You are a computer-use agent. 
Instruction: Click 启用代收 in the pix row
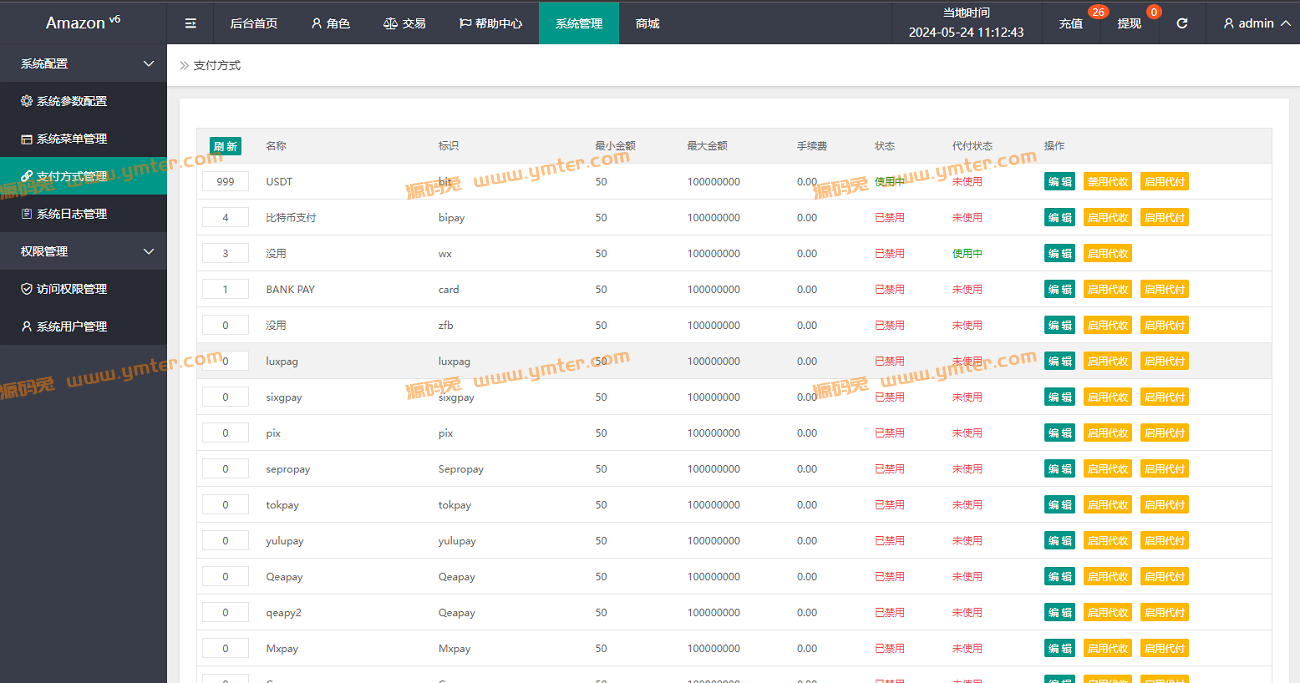(1108, 433)
